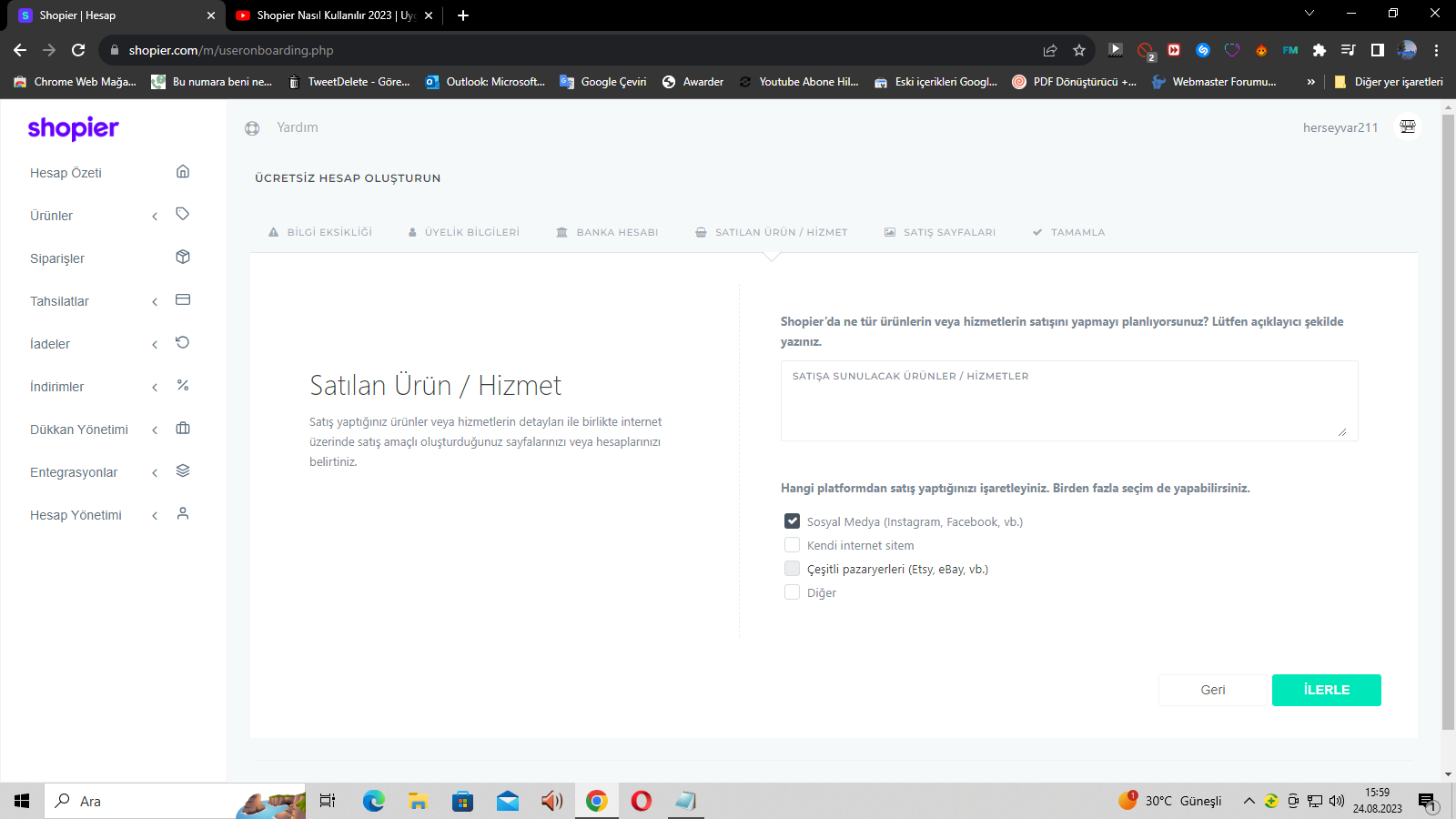Show more bookmarks with the overflow chevron
1456x819 pixels.
(1311, 82)
